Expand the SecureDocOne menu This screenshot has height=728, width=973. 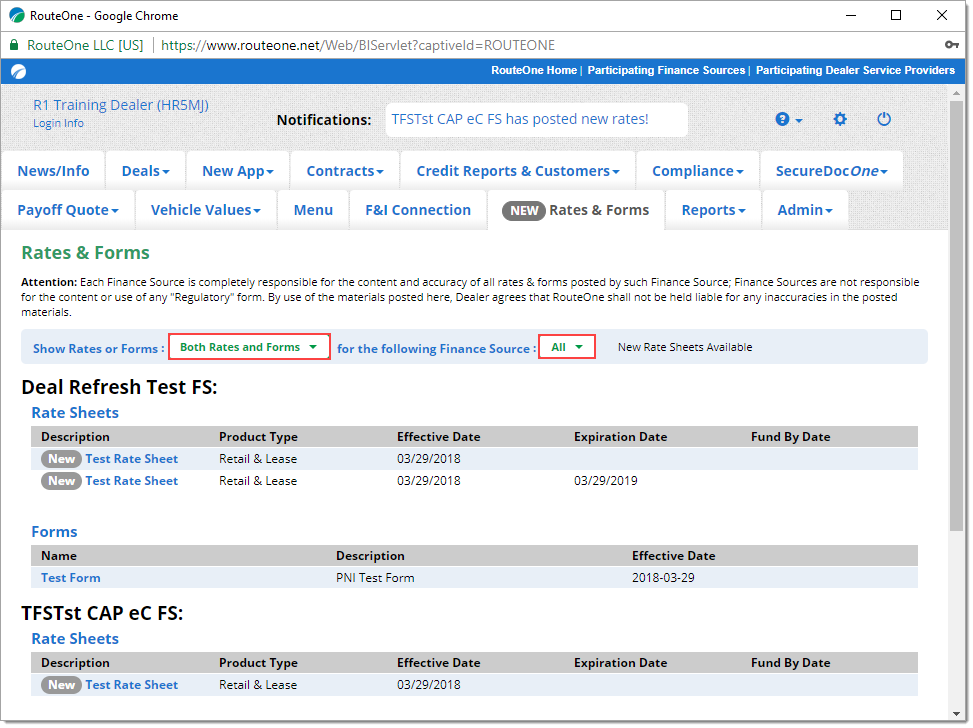832,171
